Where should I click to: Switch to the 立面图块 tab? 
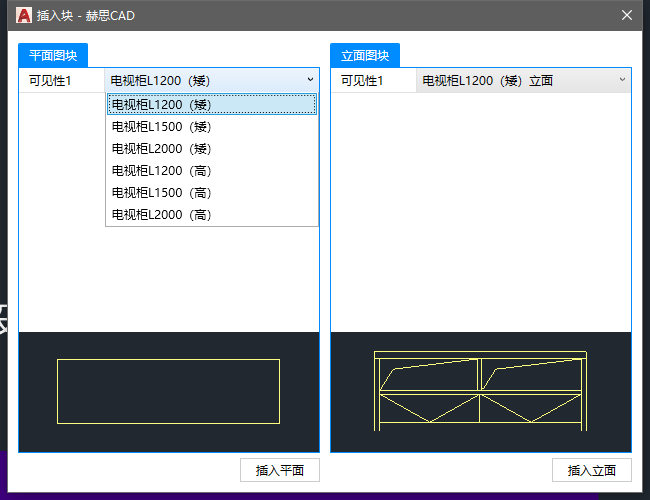(365, 55)
